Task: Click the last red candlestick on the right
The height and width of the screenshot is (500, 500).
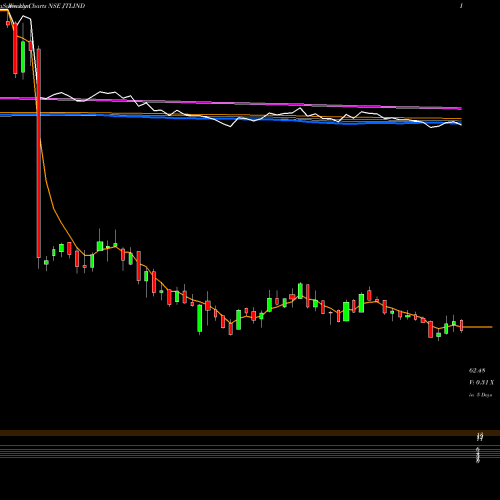Action: [462, 325]
